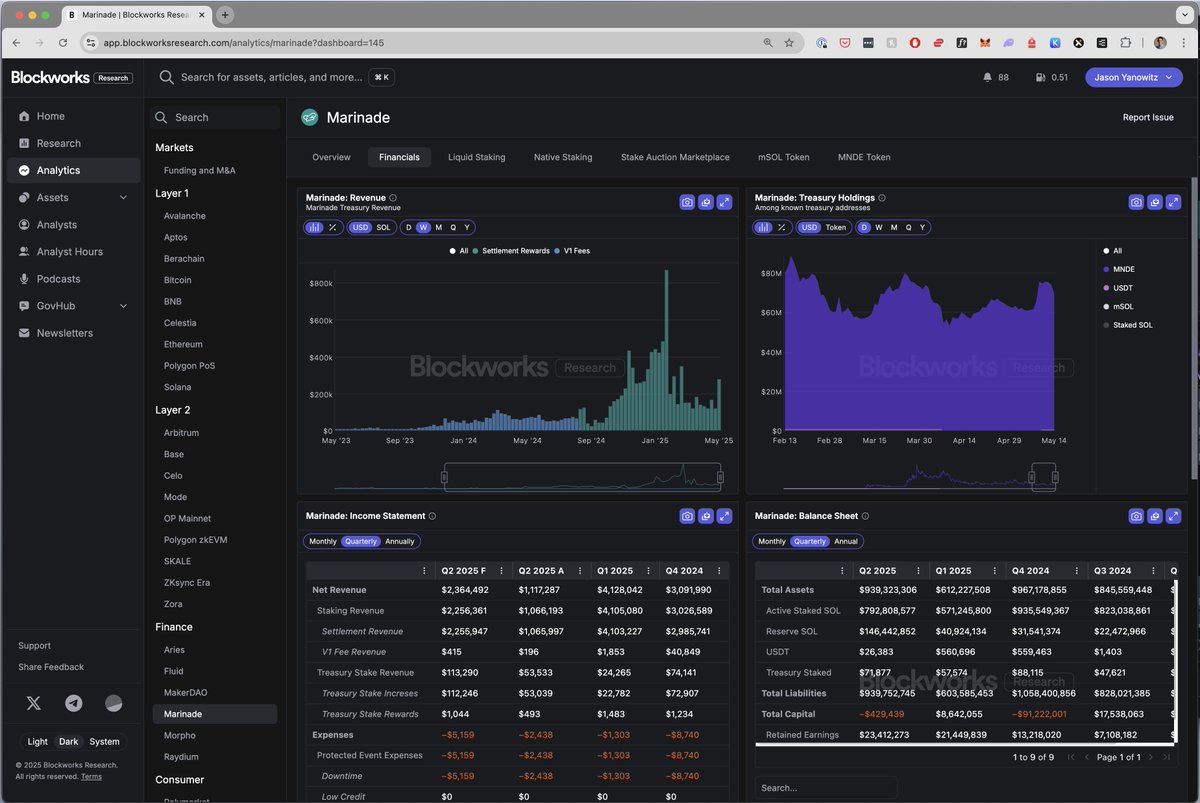
Task: Open the Stake Auction Marketplace tab
Action: [675, 157]
